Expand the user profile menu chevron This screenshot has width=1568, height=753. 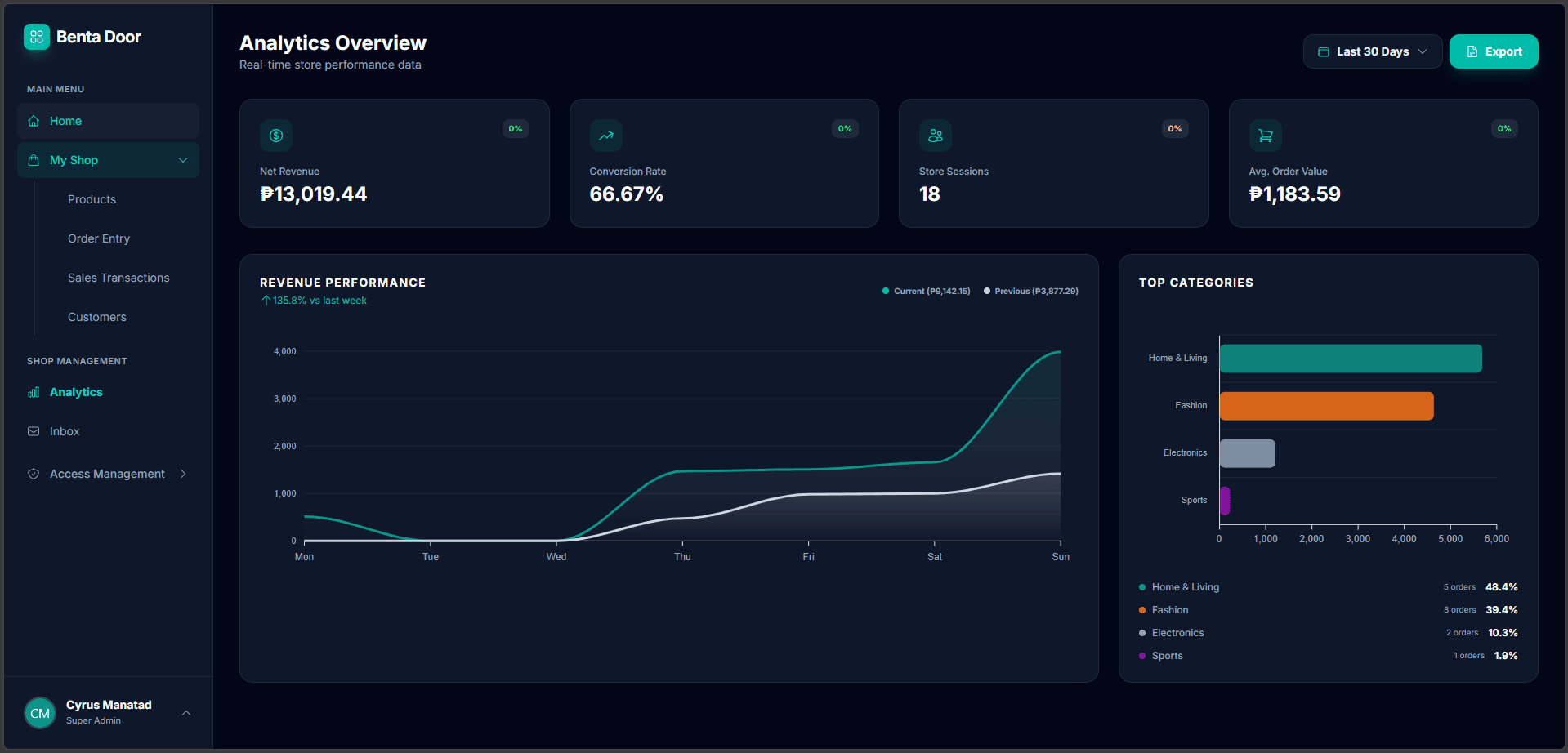point(186,713)
